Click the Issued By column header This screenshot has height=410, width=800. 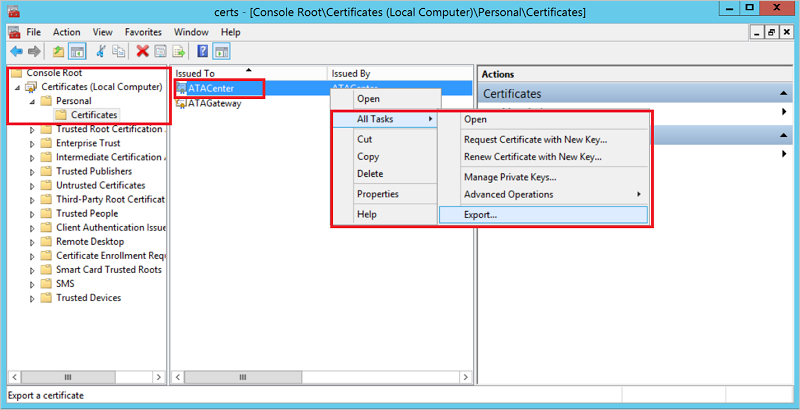[x=401, y=73]
